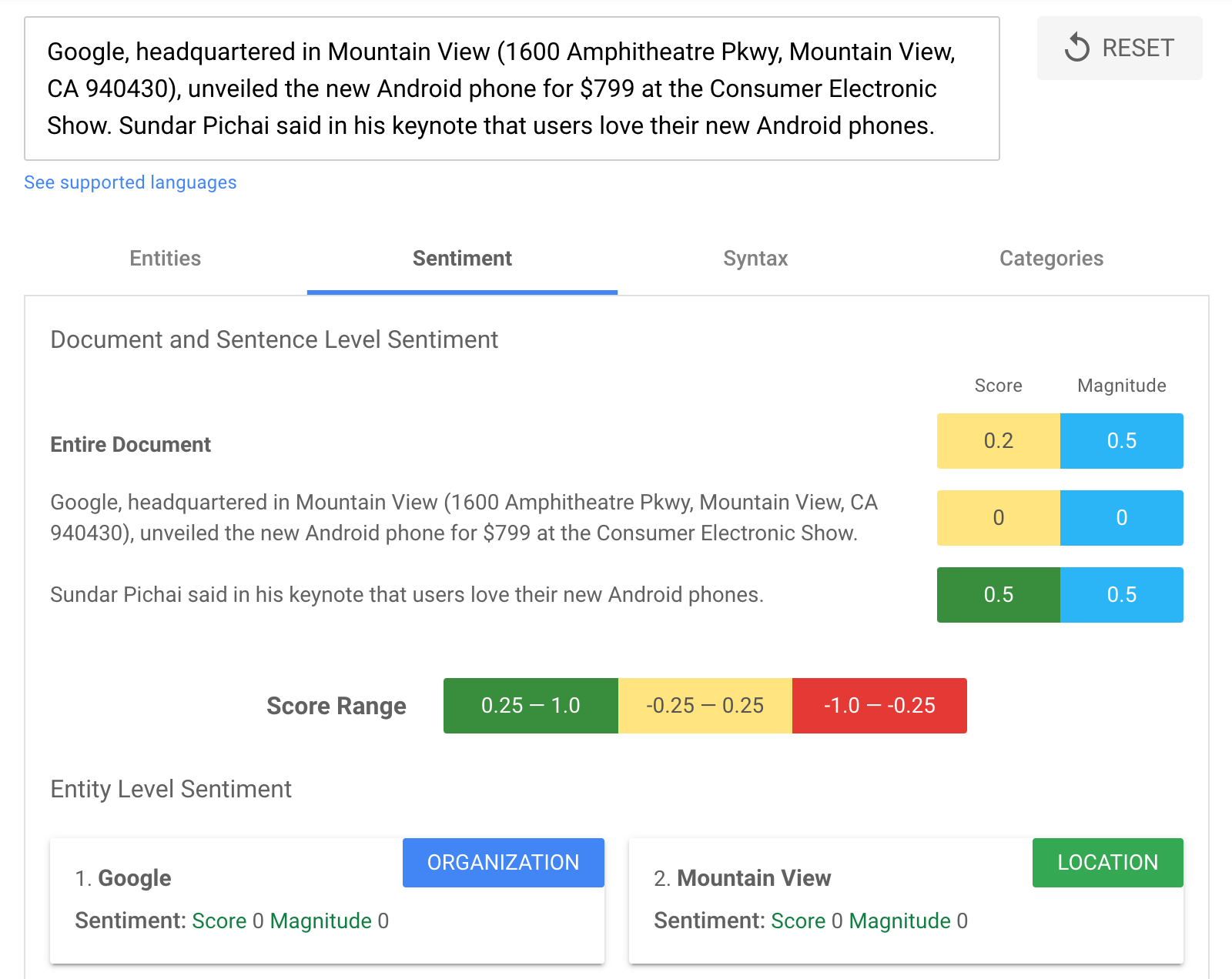Click the Sentiment line in the Google card
The image size is (1232, 979).
tap(232, 921)
